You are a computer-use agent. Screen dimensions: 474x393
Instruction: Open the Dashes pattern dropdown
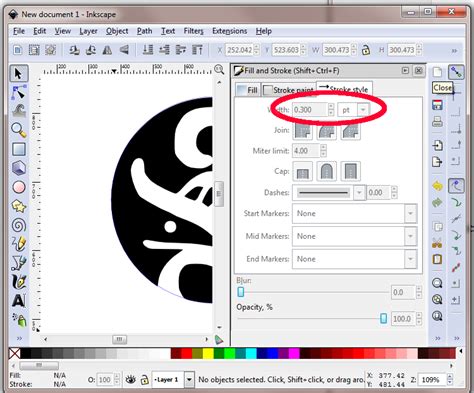[x=359, y=193]
